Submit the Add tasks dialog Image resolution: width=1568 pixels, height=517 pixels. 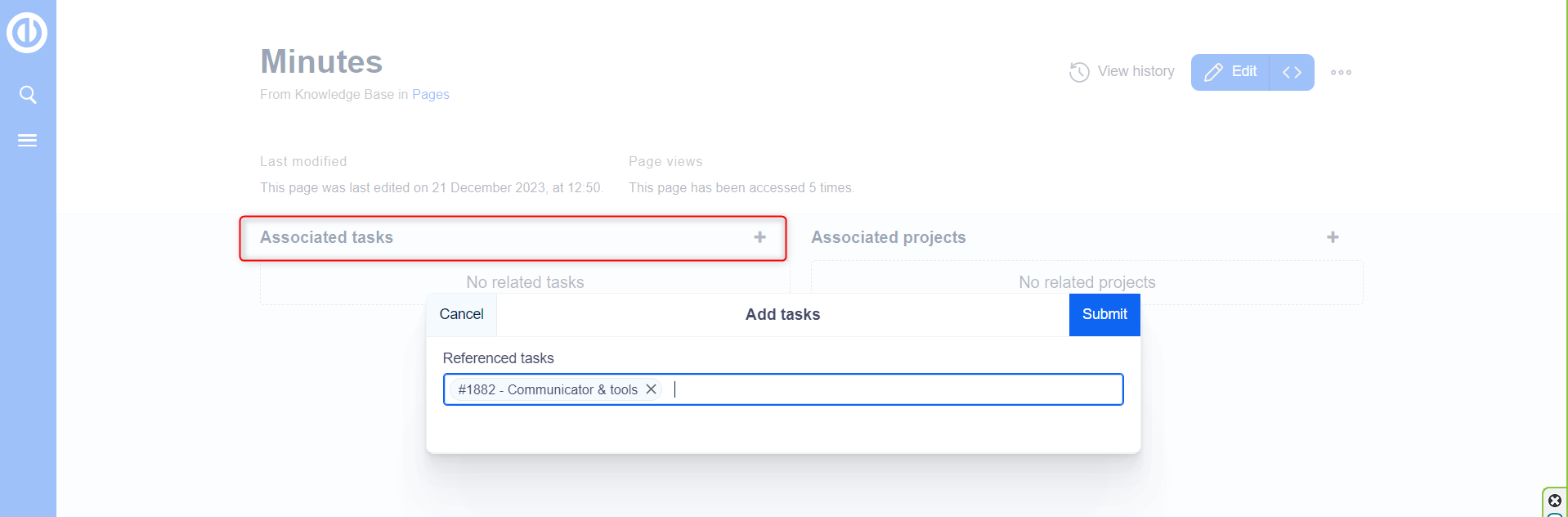click(1104, 314)
